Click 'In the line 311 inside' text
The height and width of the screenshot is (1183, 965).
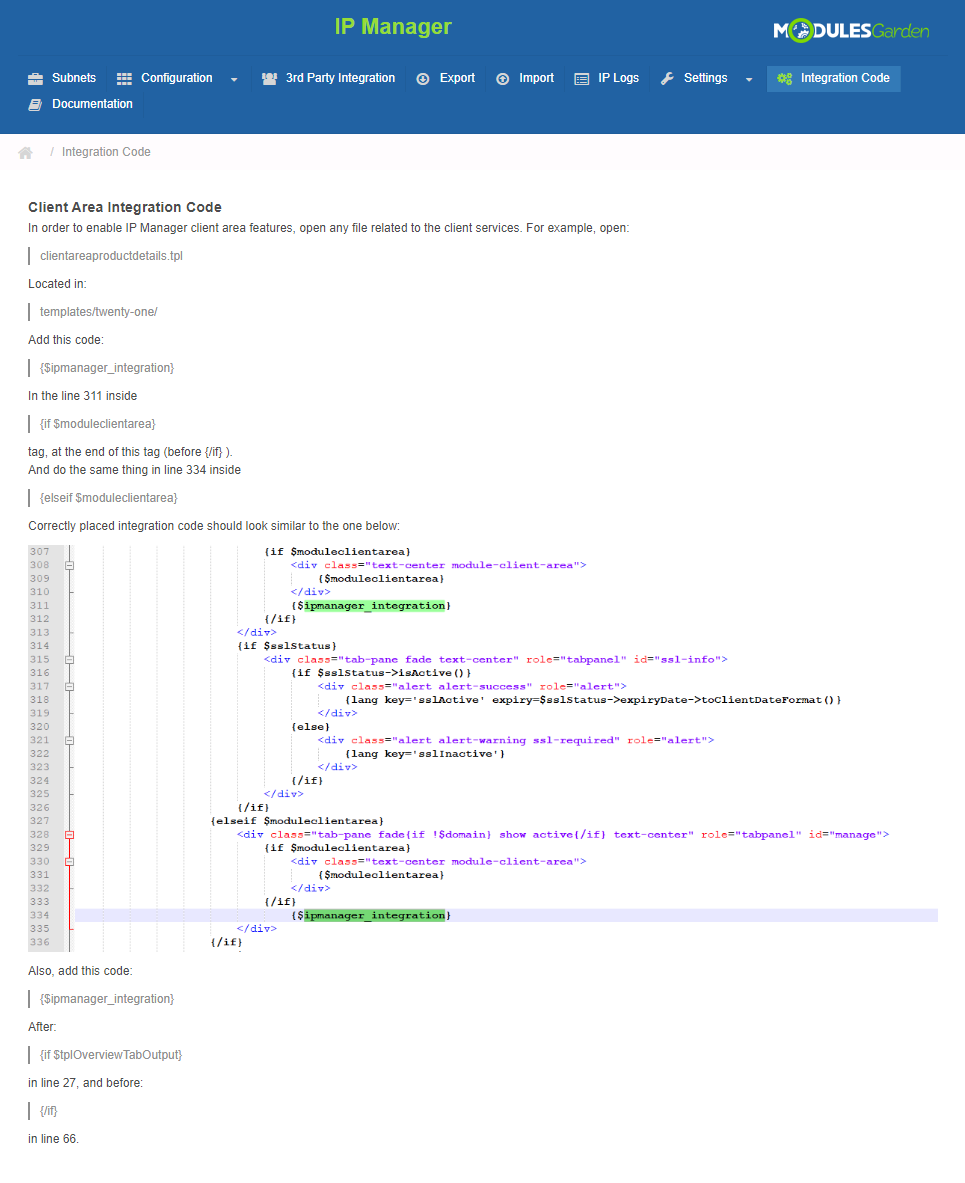83,396
